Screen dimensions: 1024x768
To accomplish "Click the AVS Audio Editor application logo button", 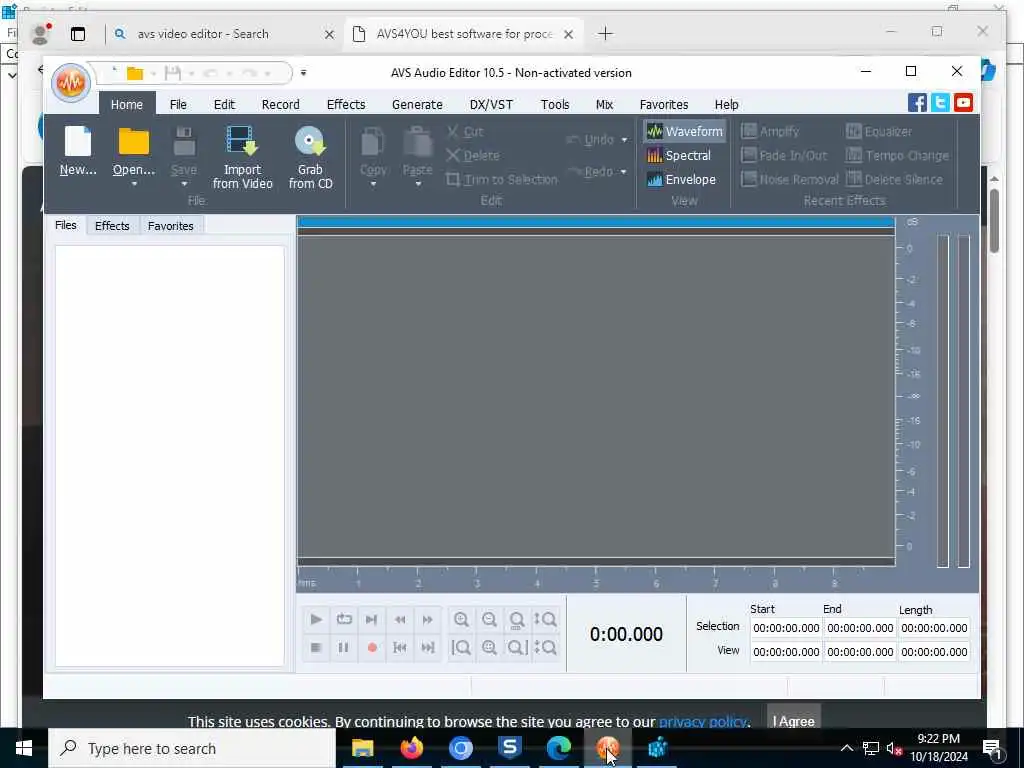I will [x=71, y=83].
